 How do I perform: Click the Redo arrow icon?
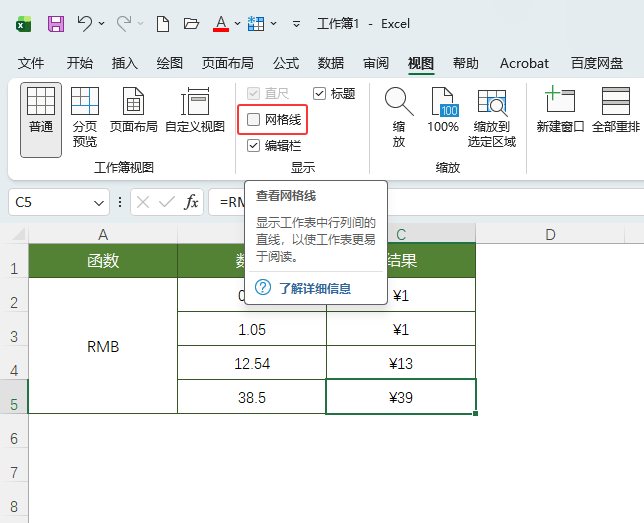point(124,24)
